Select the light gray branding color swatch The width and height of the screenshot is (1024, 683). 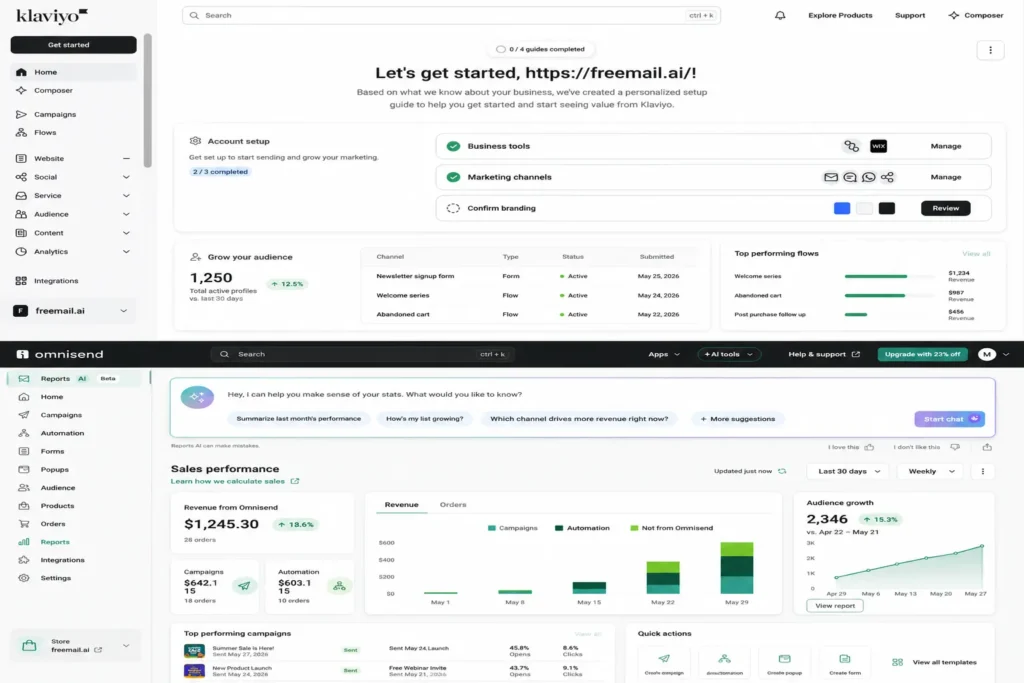point(865,208)
